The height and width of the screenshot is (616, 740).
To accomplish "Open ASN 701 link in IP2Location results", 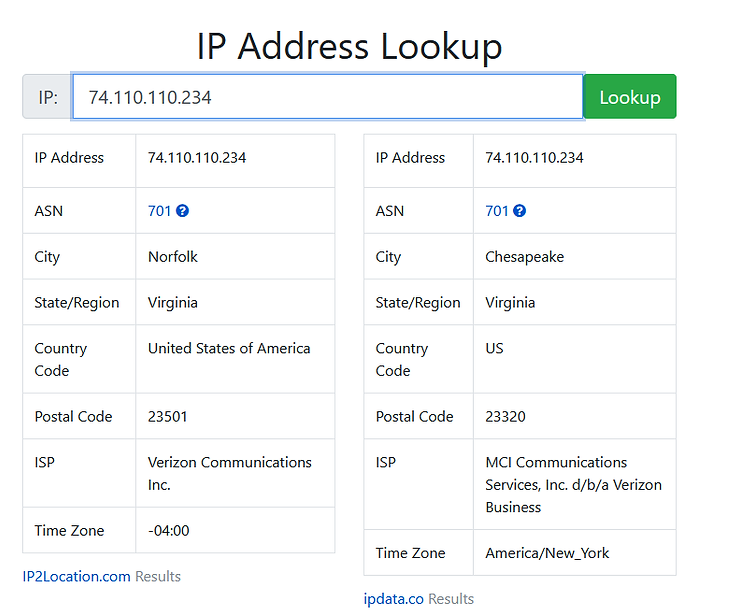I will pyautogui.click(x=159, y=211).
